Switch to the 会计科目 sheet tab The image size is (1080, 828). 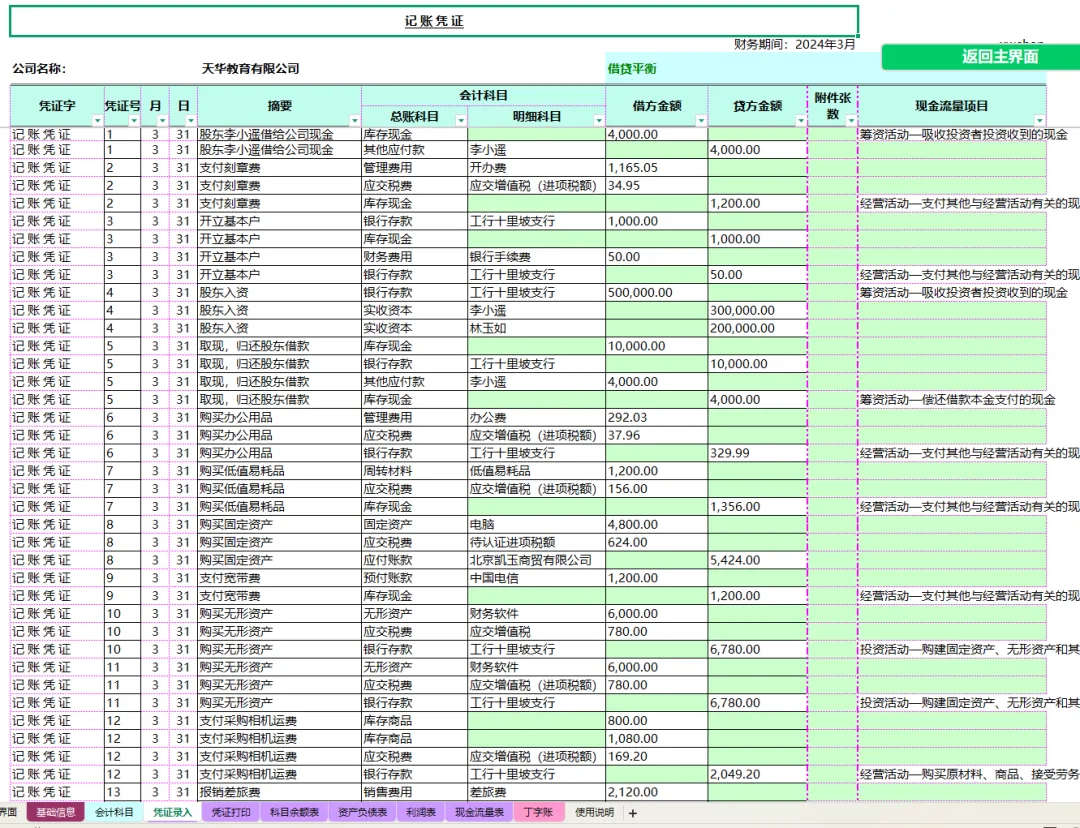point(114,812)
